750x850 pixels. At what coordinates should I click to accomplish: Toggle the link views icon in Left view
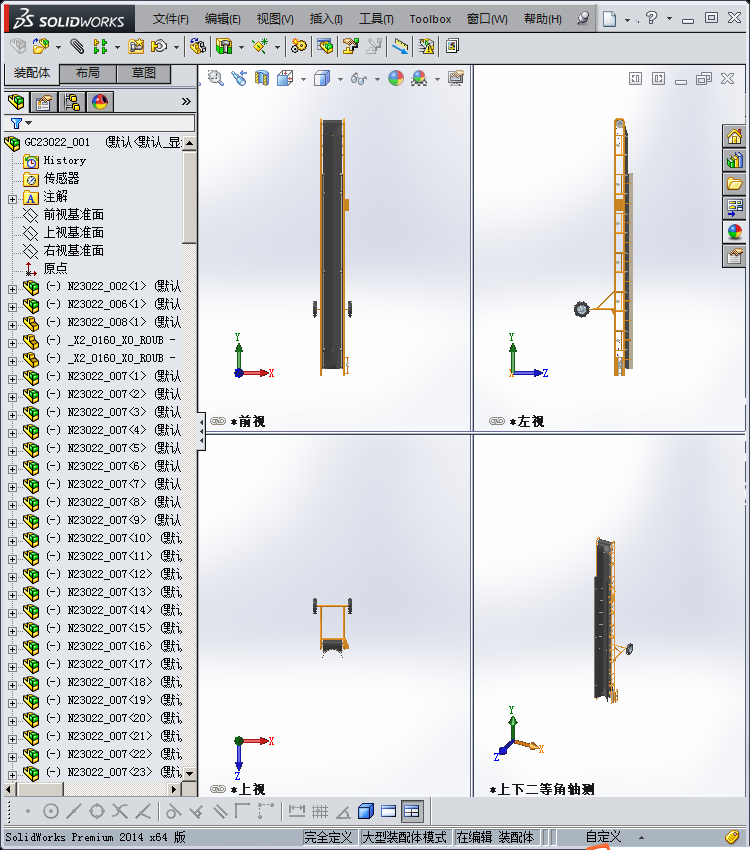tap(497, 421)
